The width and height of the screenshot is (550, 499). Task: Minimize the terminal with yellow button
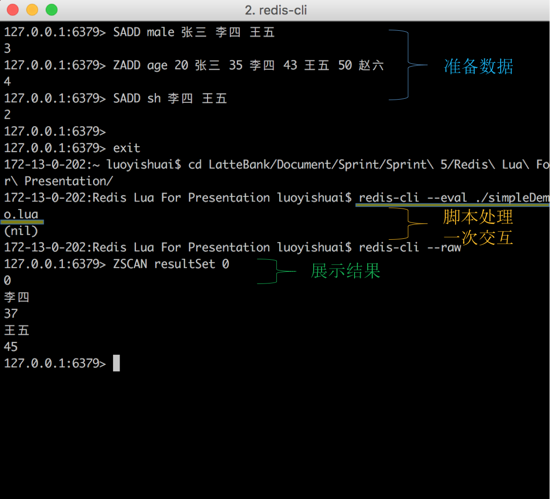click(x=32, y=10)
